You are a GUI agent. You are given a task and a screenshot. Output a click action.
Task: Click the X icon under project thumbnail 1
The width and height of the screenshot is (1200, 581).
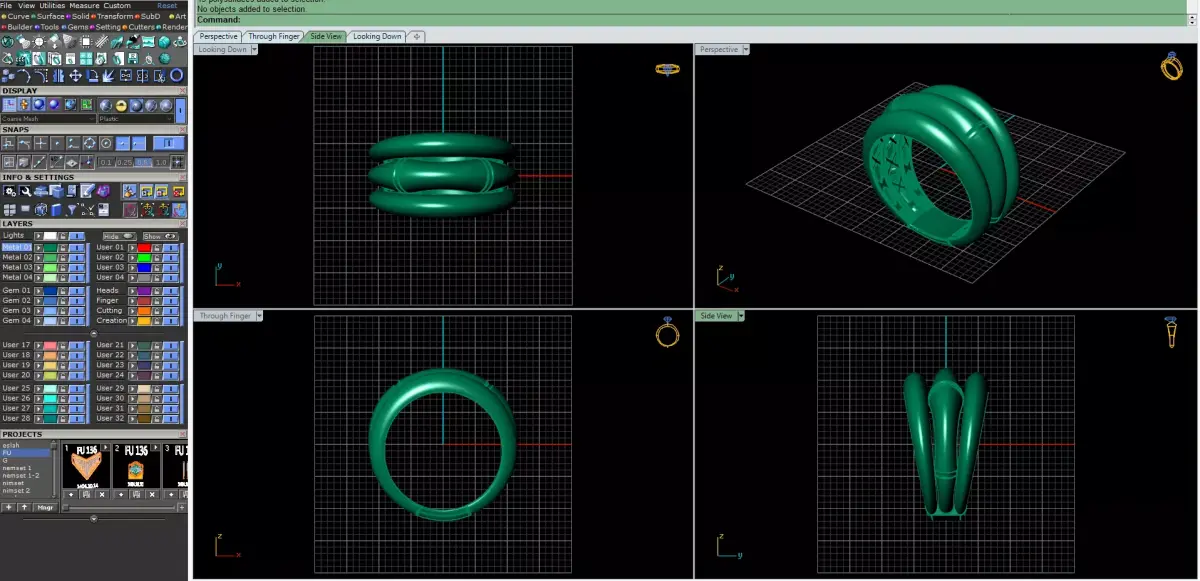coord(102,495)
